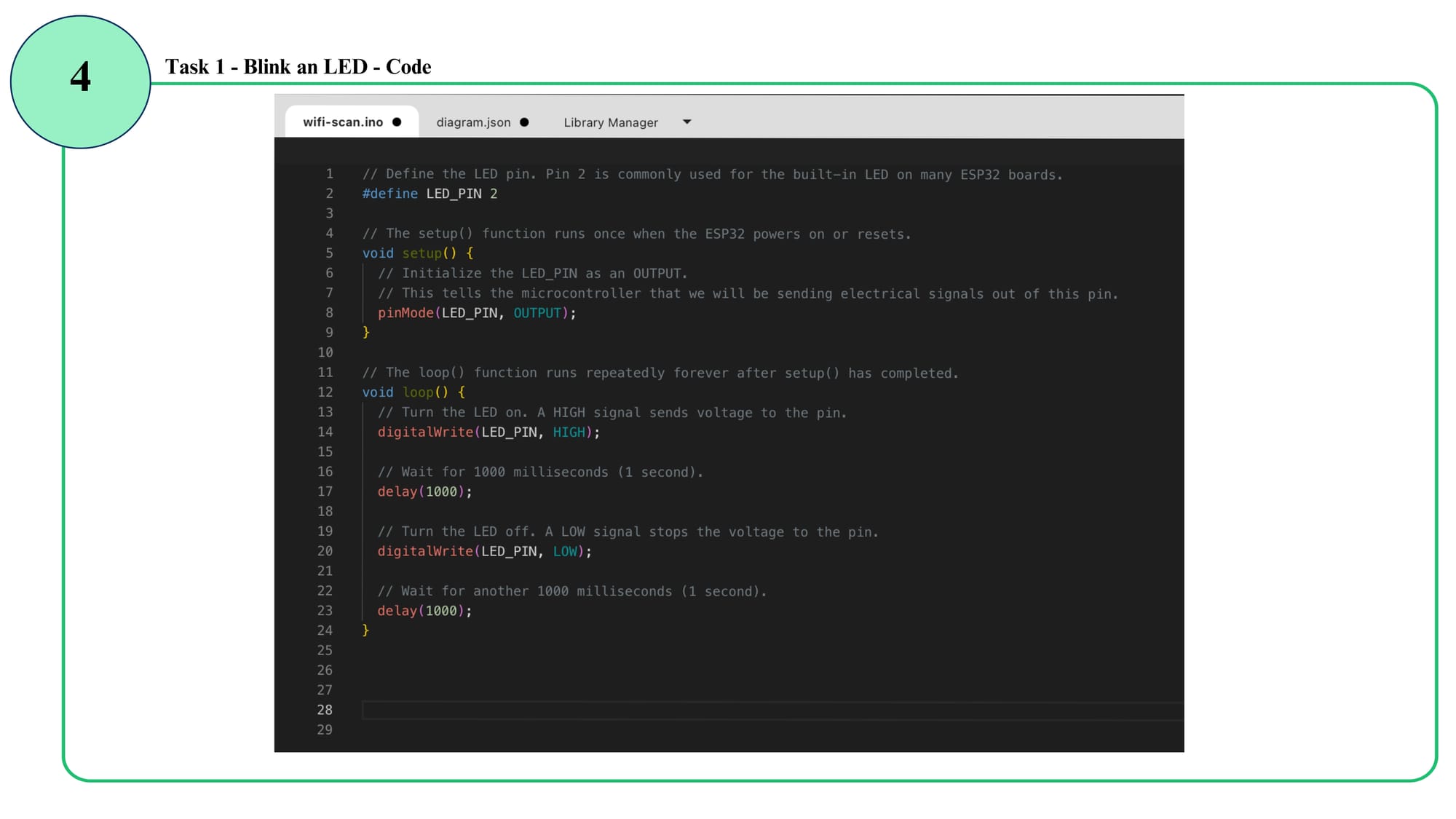1456x819 pixels.
Task: Click the OUTPUT constant in pinMode
Action: click(537, 313)
